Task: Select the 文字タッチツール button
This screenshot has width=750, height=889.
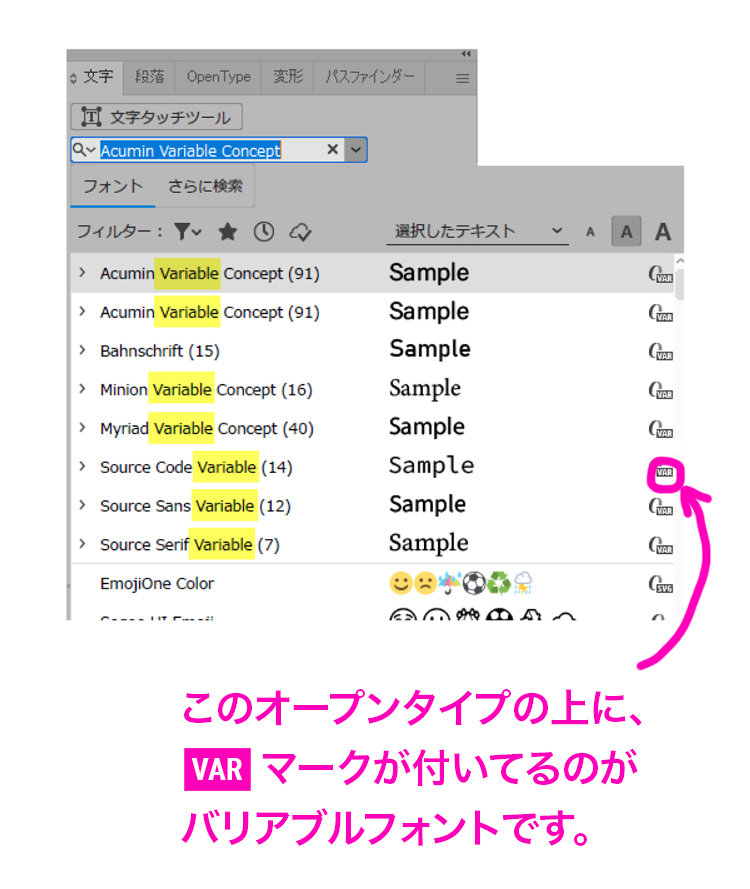Action: [156, 117]
